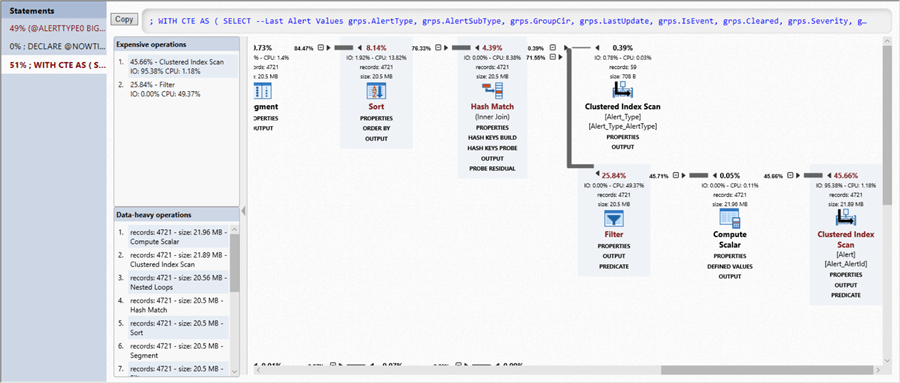Open Alert_Type Clustered Index Scan PROPERTIES

pyautogui.click(x=622, y=137)
